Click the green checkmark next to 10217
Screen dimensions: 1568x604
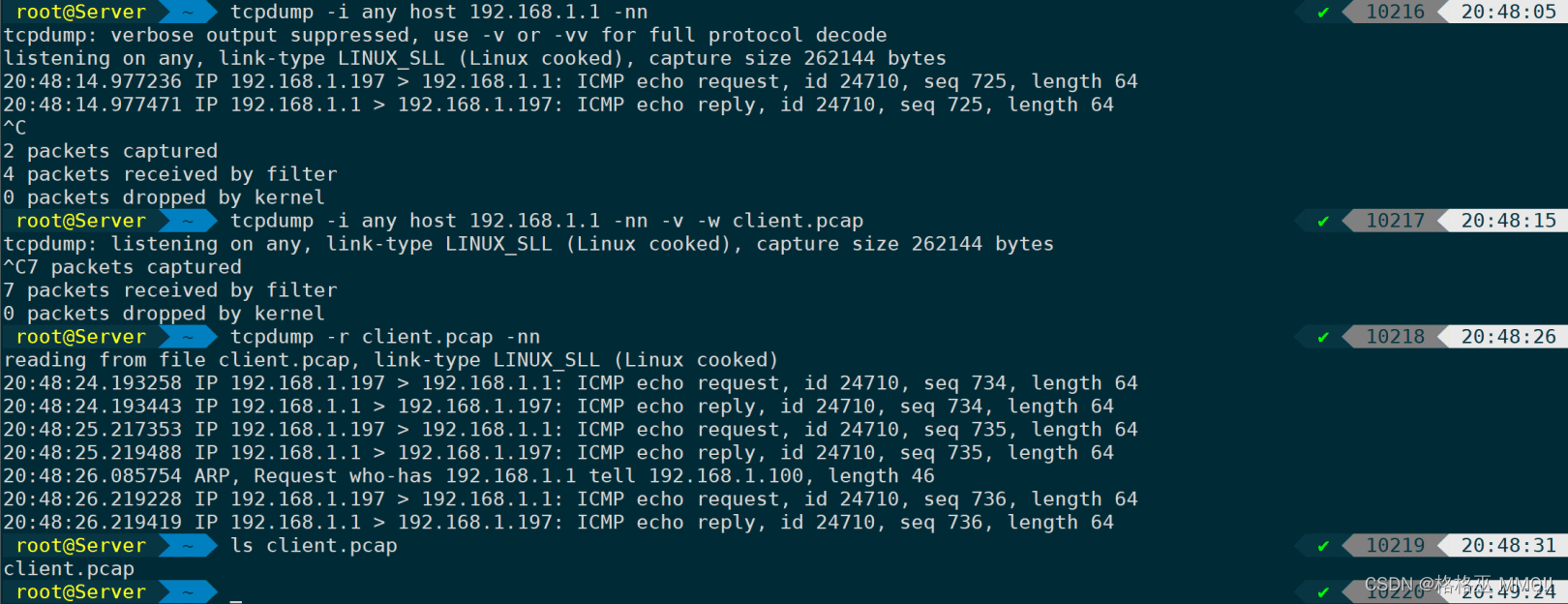(1323, 222)
